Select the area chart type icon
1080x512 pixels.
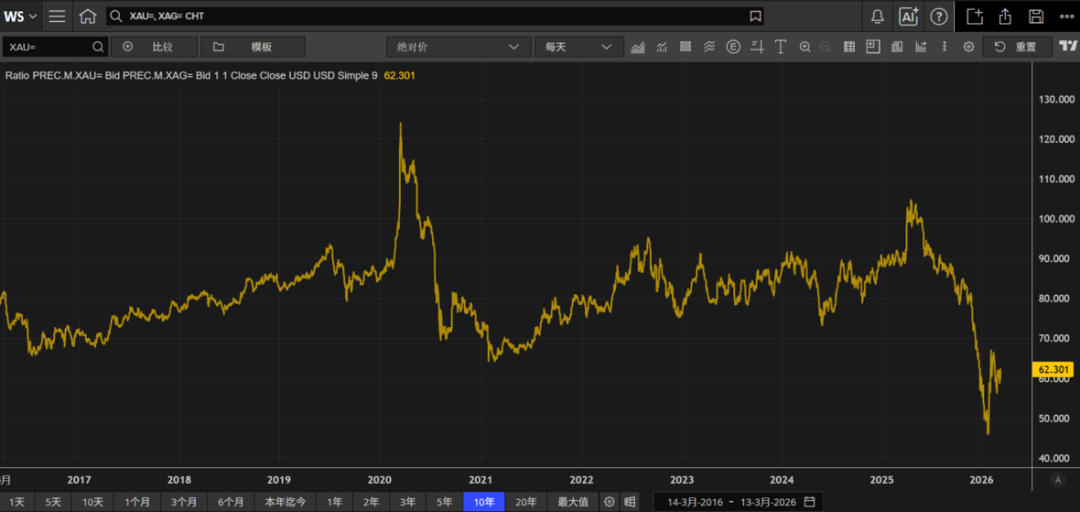(638, 47)
